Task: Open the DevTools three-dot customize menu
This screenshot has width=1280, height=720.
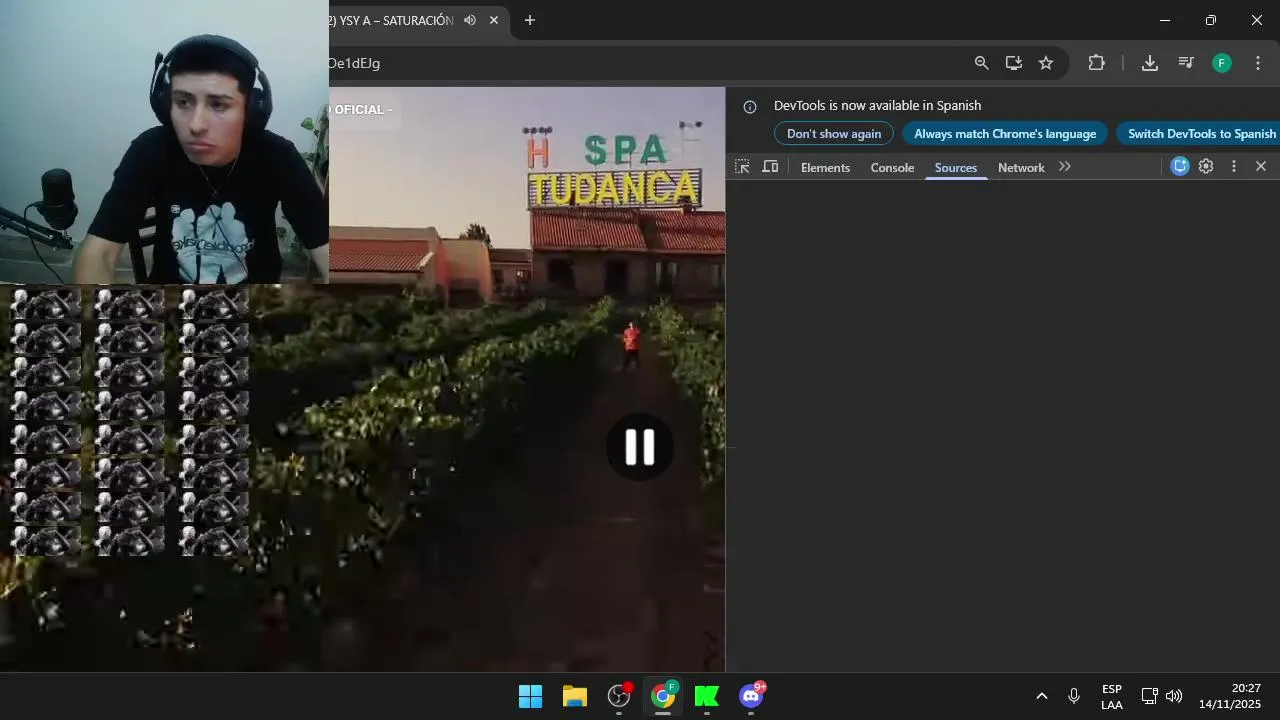Action: pos(1233,167)
